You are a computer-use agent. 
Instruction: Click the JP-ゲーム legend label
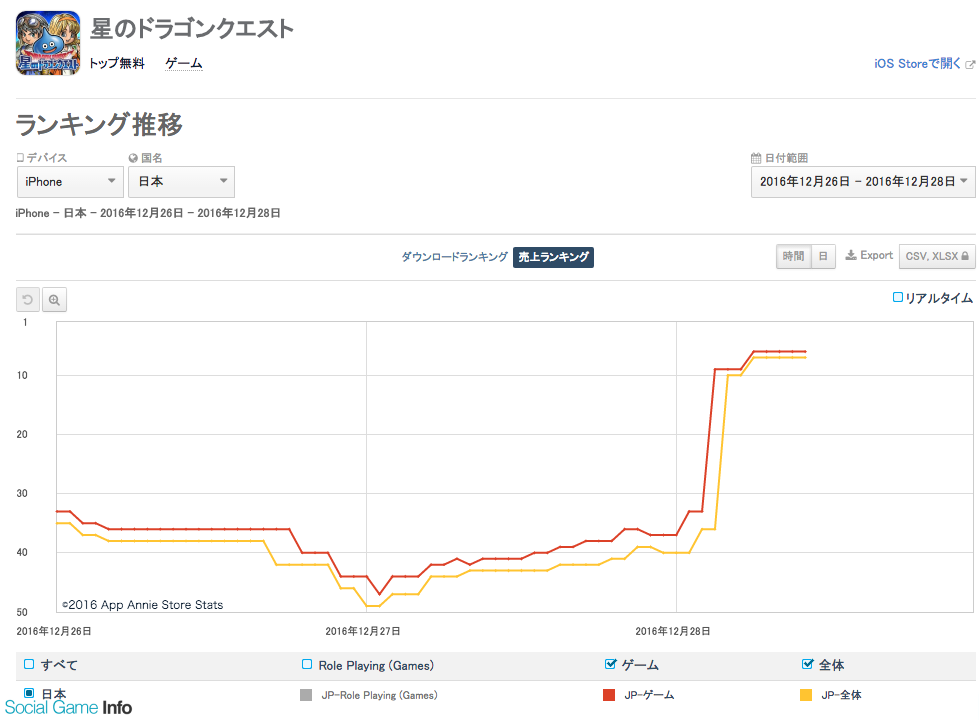(x=649, y=695)
